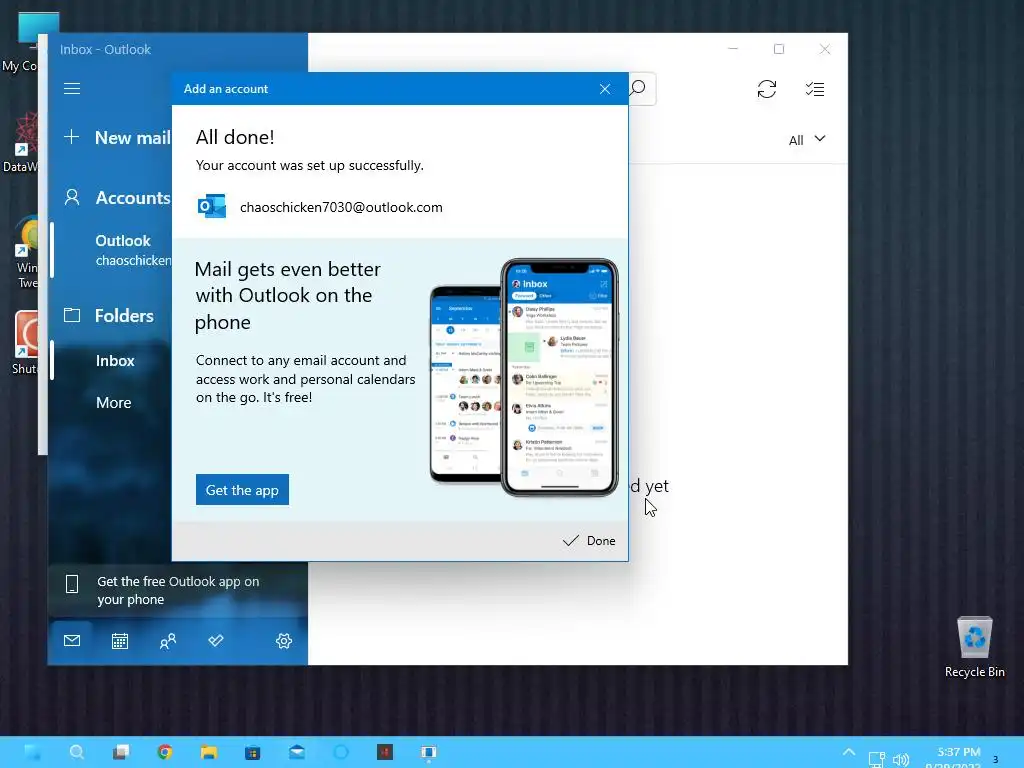Click the Windows Start button
Image resolution: width=1024 pixels, height=768 pixels.
(32, 752)
